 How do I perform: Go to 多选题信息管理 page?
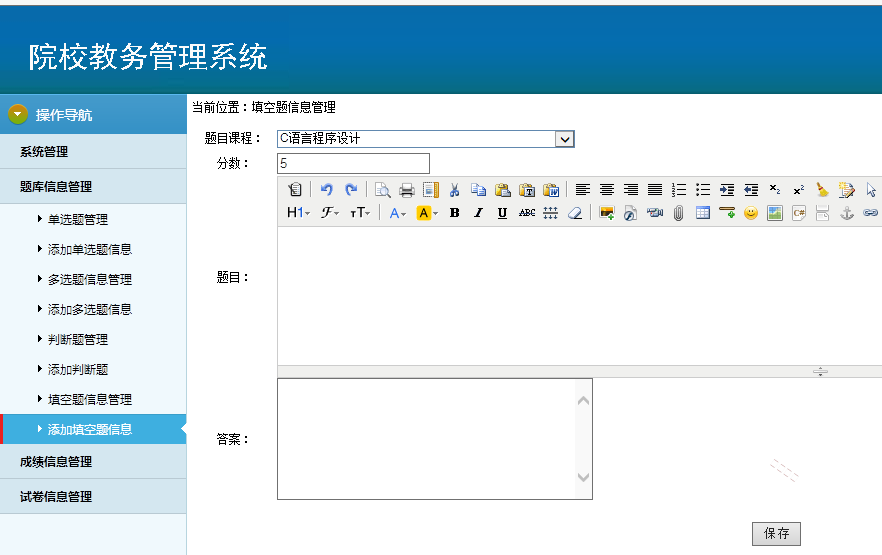89,279
